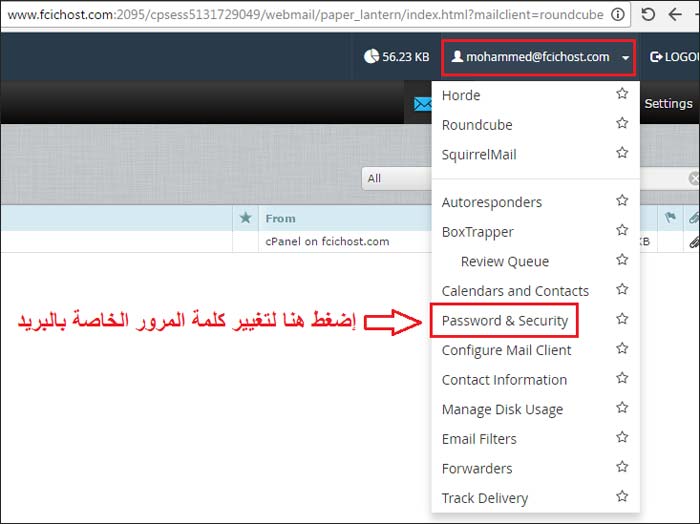Click the Logout button

pyautogui.click(x=674, y=57)
